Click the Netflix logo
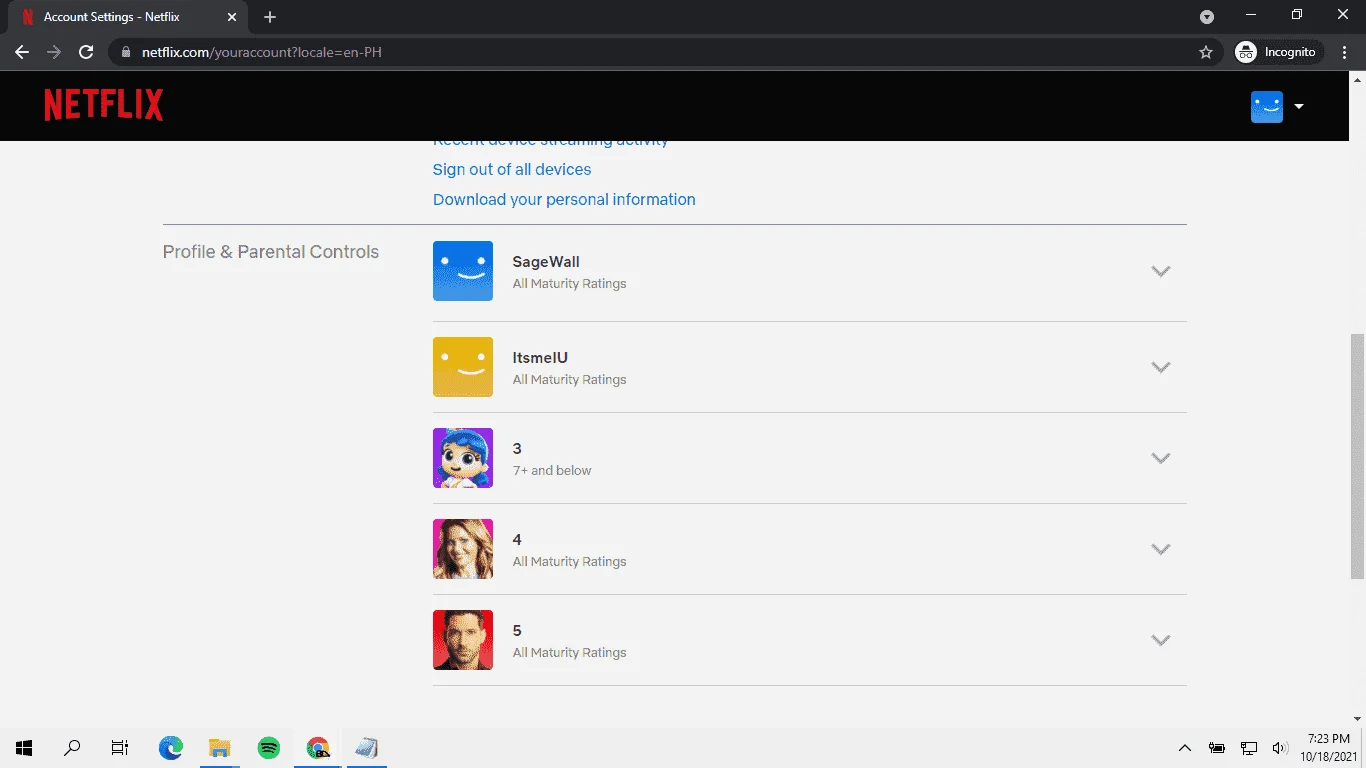This screenshot has height=768, width=1366. [x=104, y=105]
